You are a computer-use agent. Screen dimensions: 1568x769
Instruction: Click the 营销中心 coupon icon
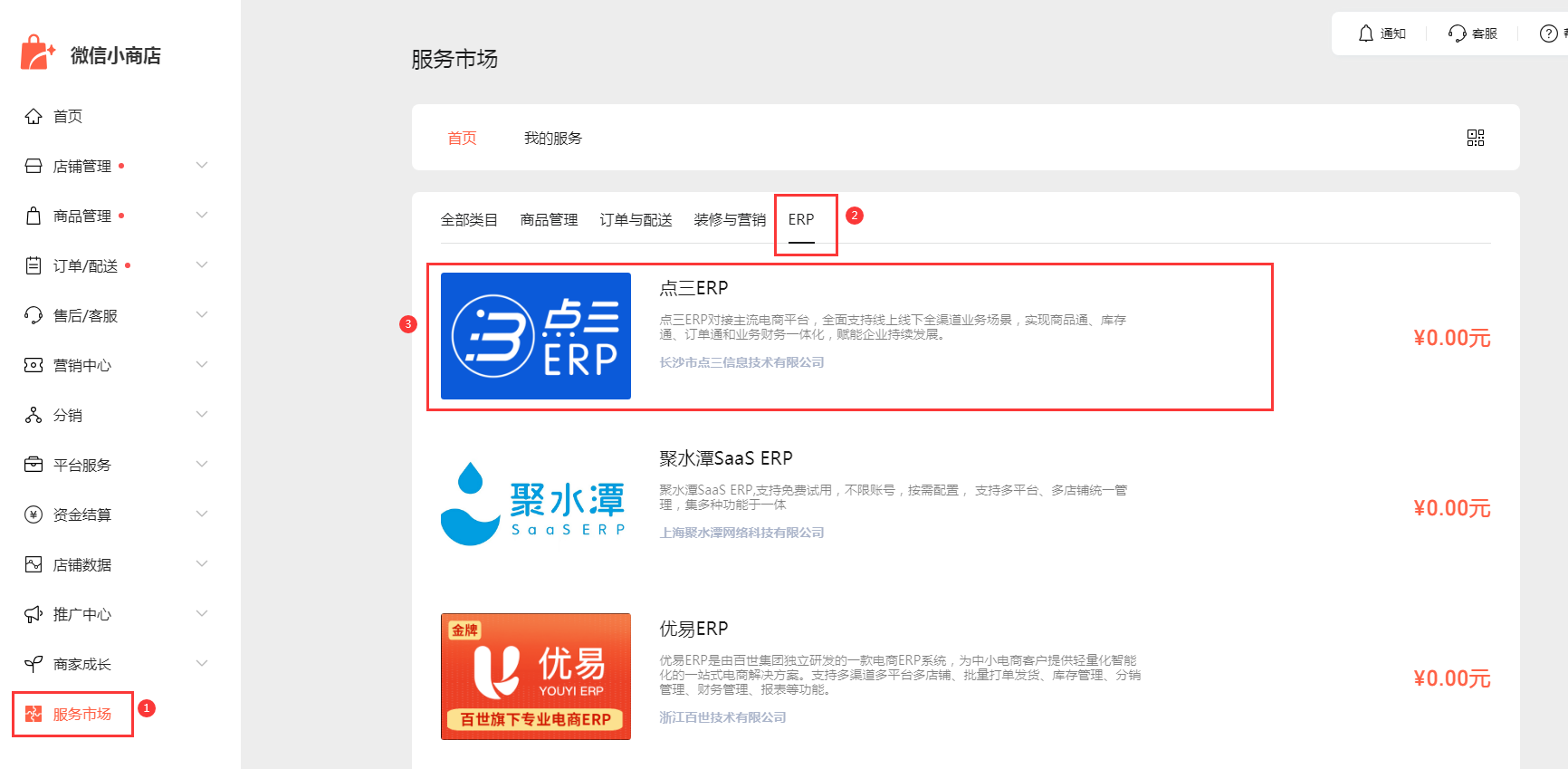(x=33, y=365)
